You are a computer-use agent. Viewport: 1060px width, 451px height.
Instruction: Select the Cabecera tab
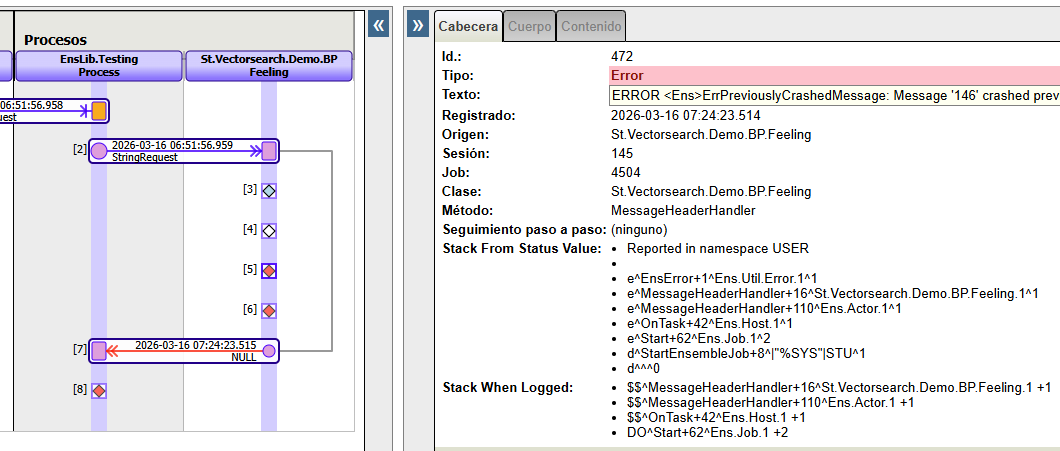pyautogui.click(x=468, y=26)
